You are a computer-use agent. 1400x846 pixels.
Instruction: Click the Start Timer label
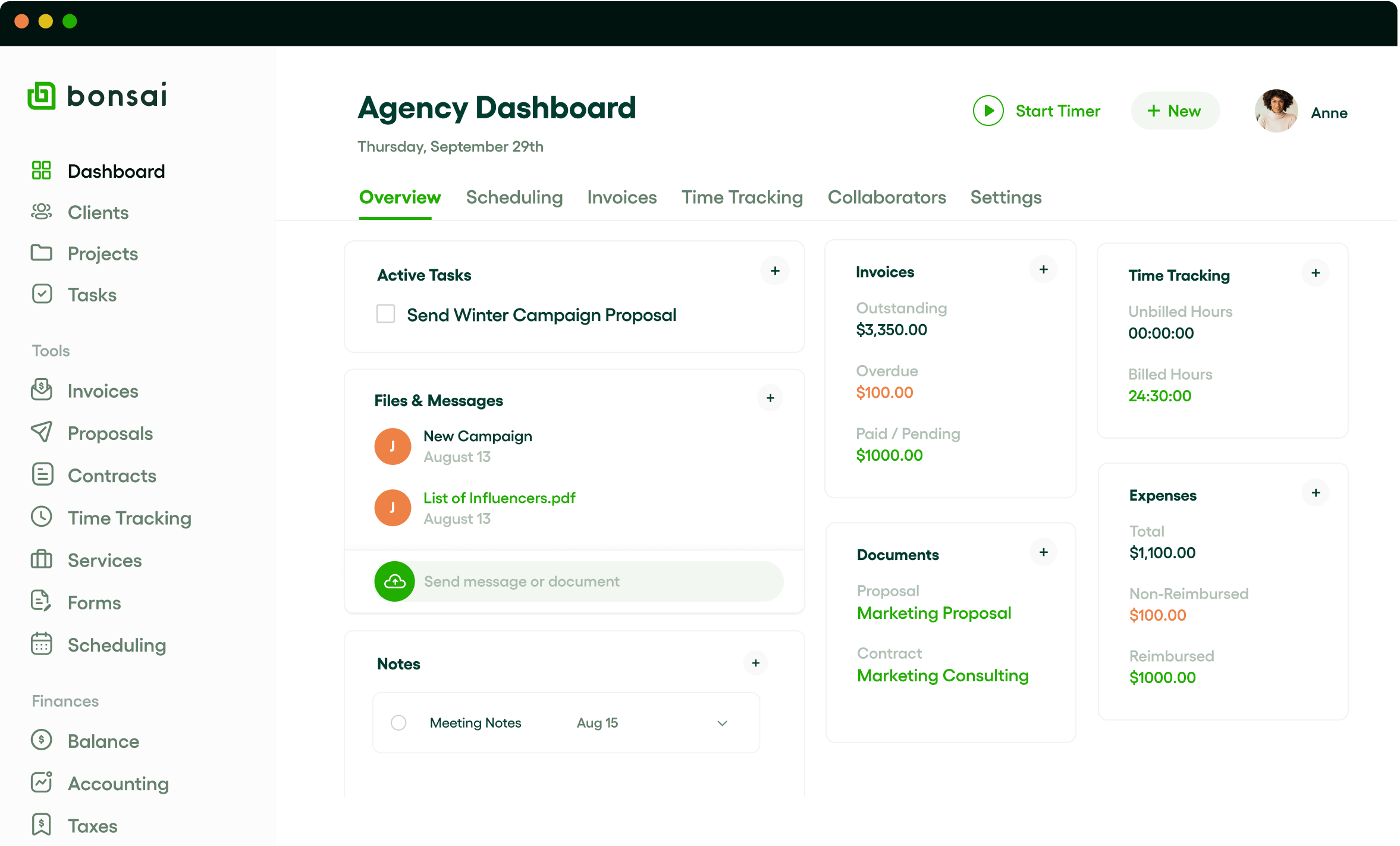click(1058, 111)
